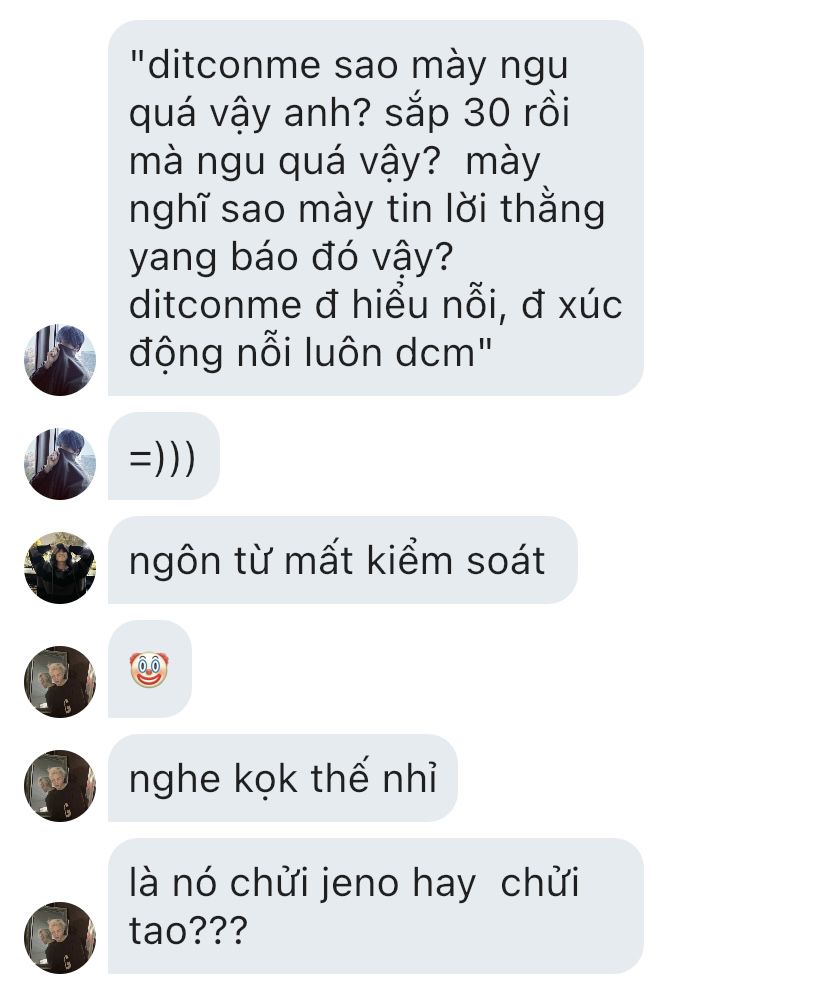The height and width of the screenshot is (990, 828).
Task: Click the line "yang báo đó vậy?"
Action: click(x=291, y=258)
